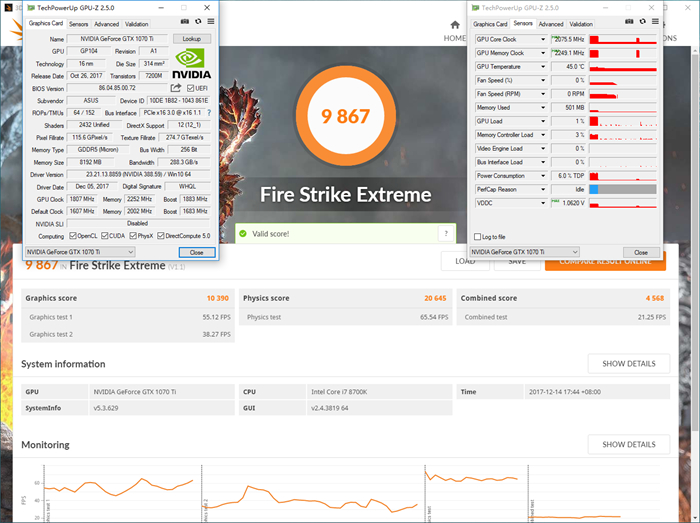The image size is (700, 523).
Task: Click the Bus Interface question mark icon
Action: [208, 113]
